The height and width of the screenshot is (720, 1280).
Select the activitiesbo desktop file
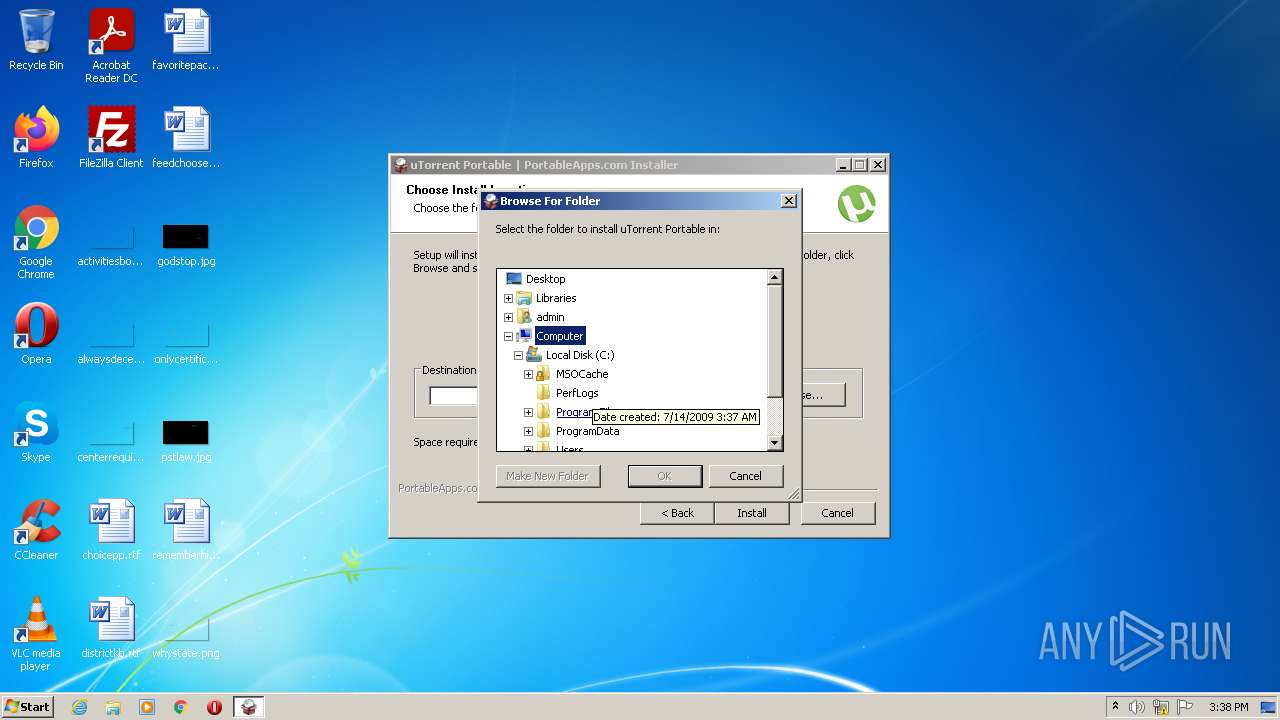point(111,246)
